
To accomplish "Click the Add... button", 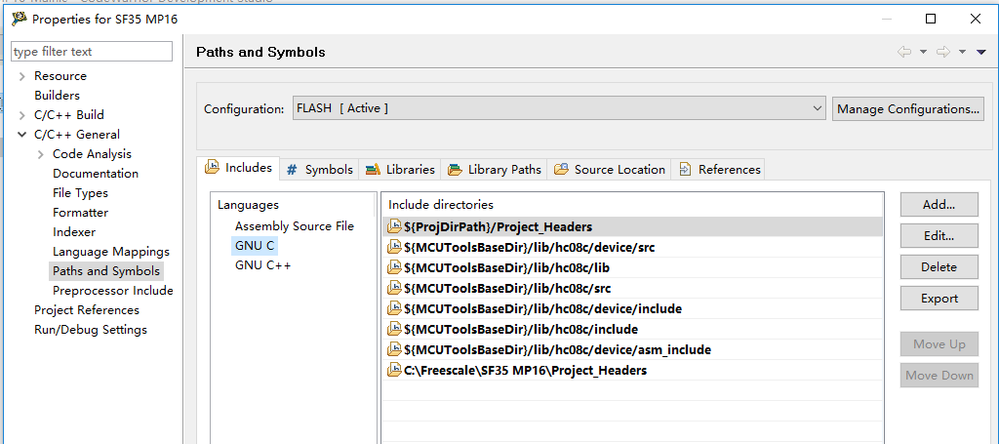I will 938,204.
